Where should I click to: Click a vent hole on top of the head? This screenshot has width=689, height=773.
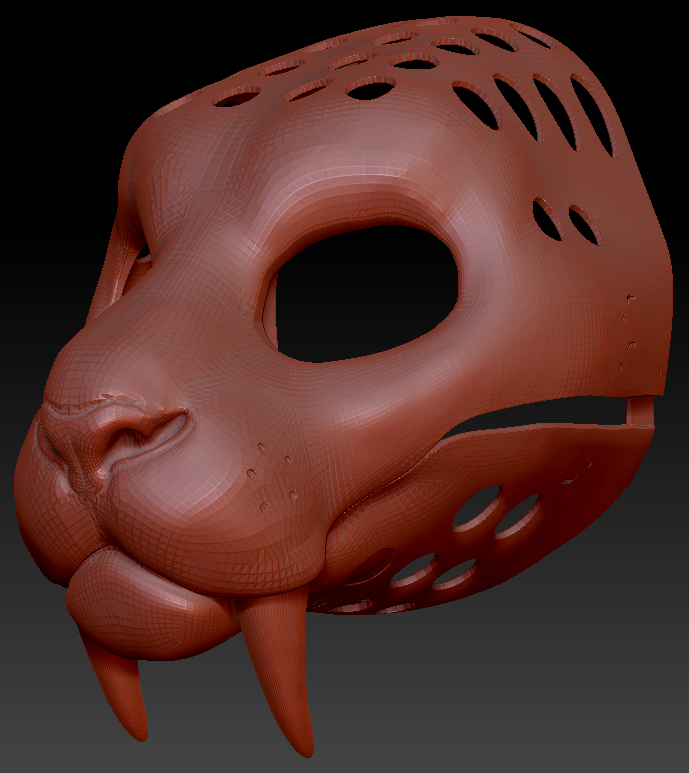click(370, 90)
